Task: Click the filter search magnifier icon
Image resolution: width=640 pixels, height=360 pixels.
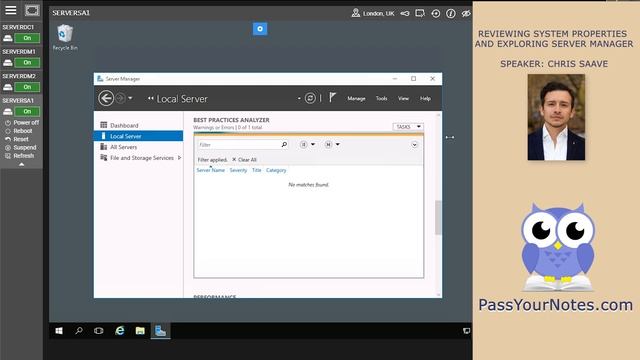Action: [284, 144]
